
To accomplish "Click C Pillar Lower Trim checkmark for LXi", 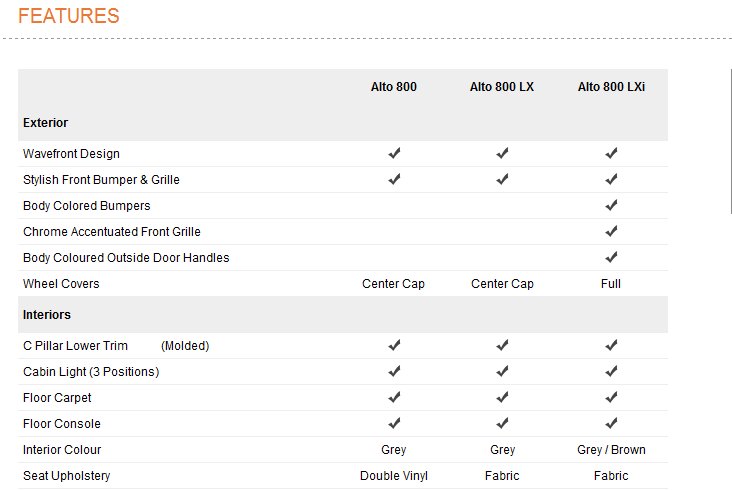I will [x=611, y=345].
